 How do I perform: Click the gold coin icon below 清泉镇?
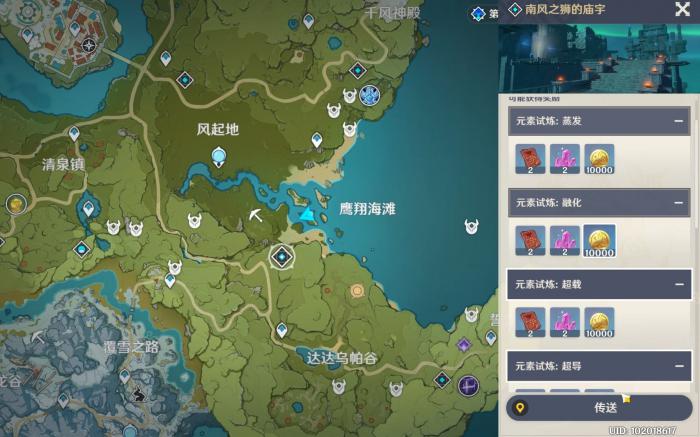(x=16, y=204)
